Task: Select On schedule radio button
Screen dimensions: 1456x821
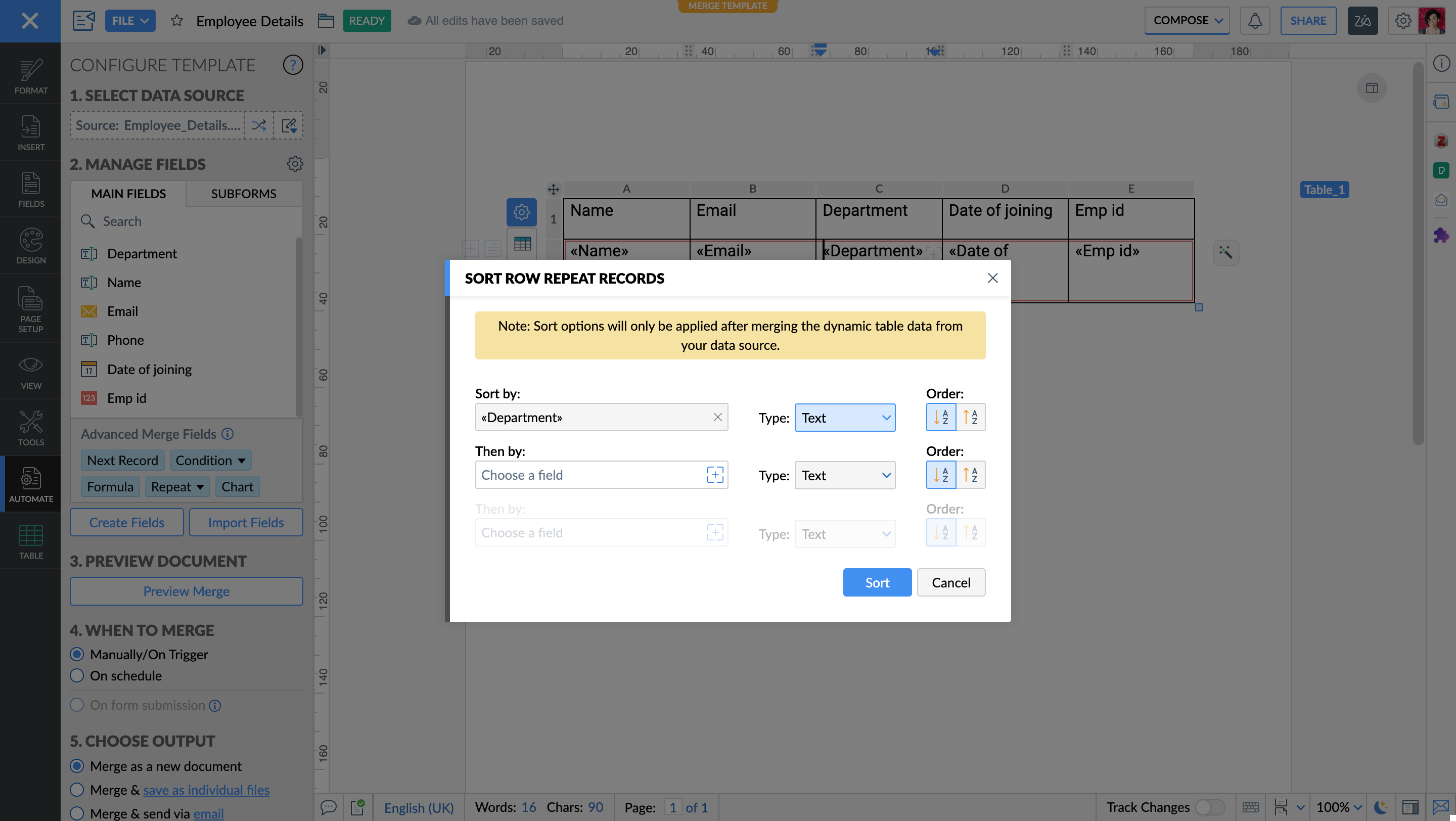Action: (x=77, y=675)
